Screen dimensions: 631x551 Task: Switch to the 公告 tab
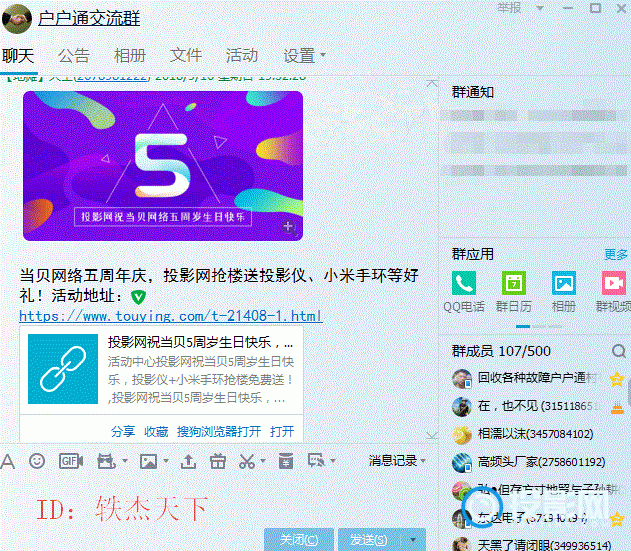coord(74,56)
